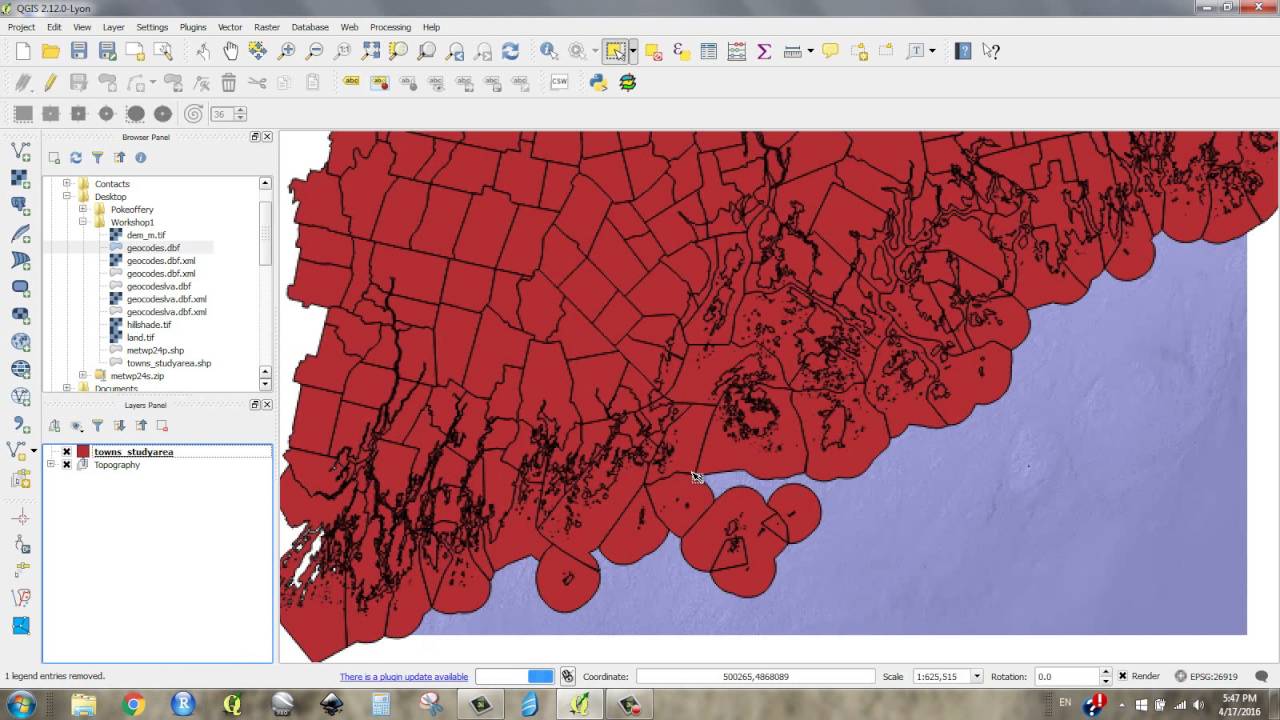This screenshot has height=720, width=1280.
Task: Uncheck the Render checkbox
Action: coord(1123,677)
